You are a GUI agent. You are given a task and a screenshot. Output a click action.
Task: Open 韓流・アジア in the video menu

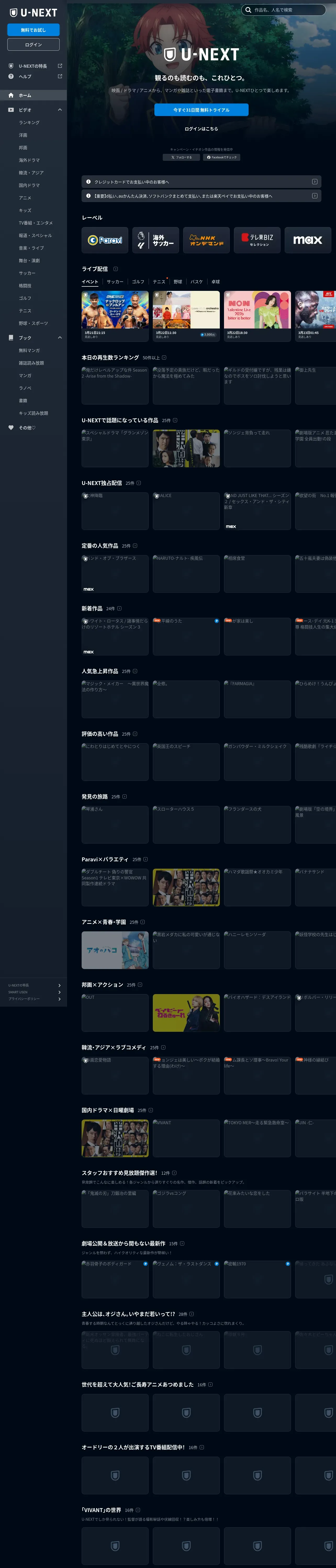coord(31,173)
